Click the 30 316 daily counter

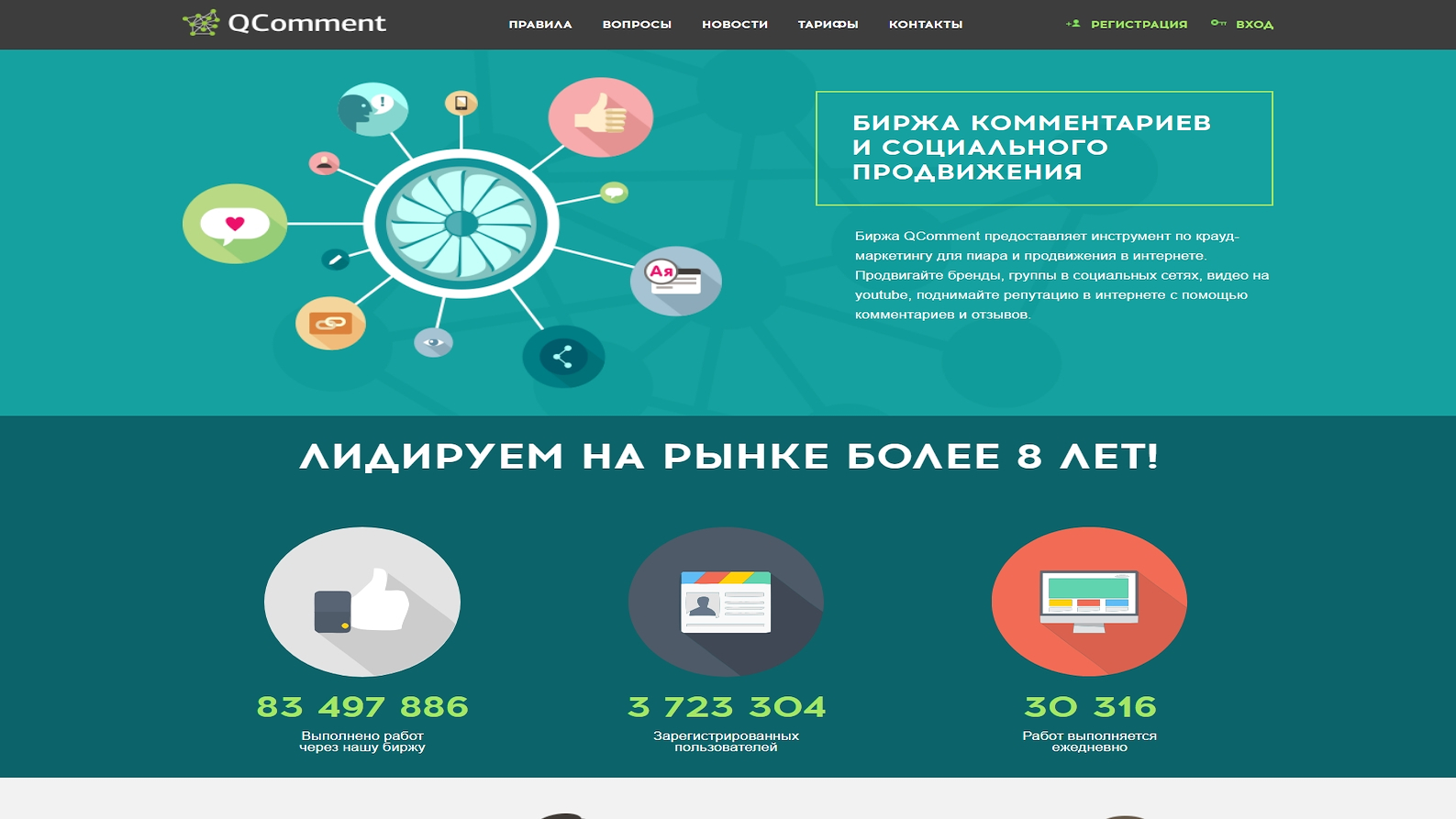pyautogui.click(x=1090, y=706)
